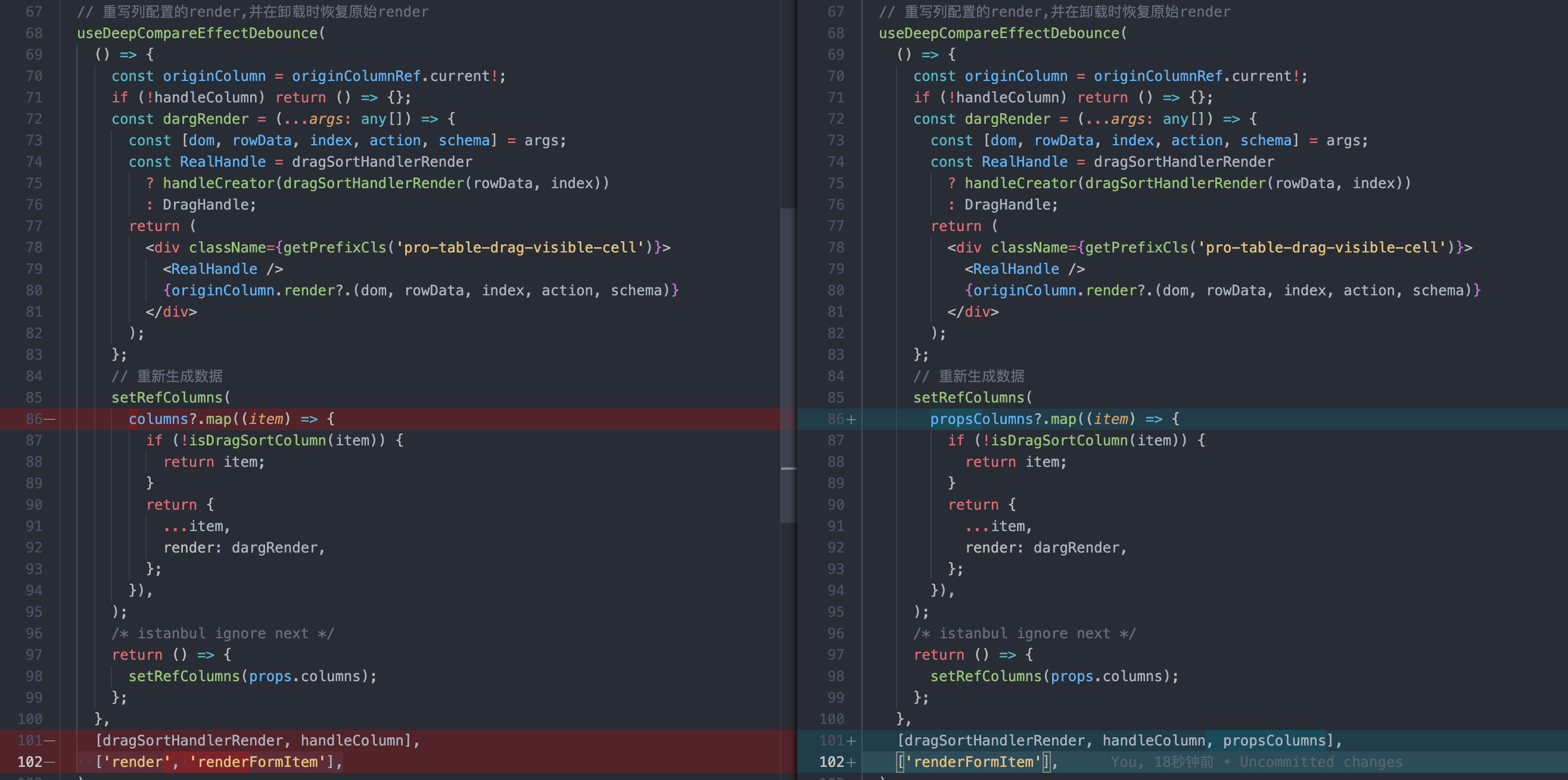Click the minus marker on deleted line 86
The image size is (1568, 780).
pyautogui.click(x=51, y=419)
